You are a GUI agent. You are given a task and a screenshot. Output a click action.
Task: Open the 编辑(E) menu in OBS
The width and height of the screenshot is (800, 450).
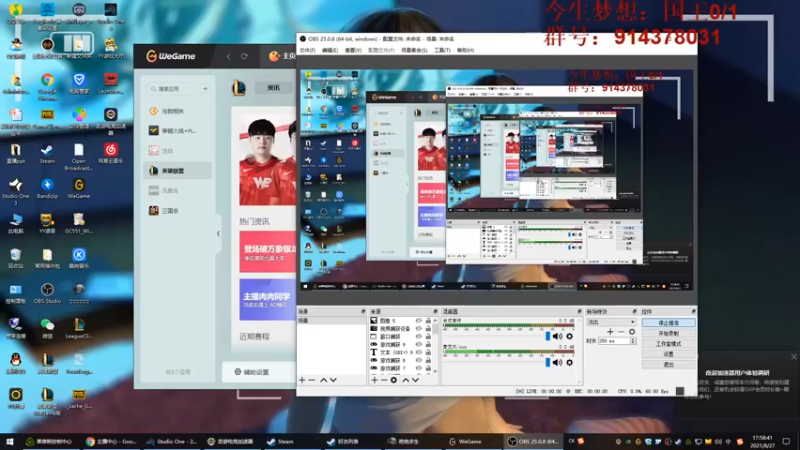click(330, 50)
